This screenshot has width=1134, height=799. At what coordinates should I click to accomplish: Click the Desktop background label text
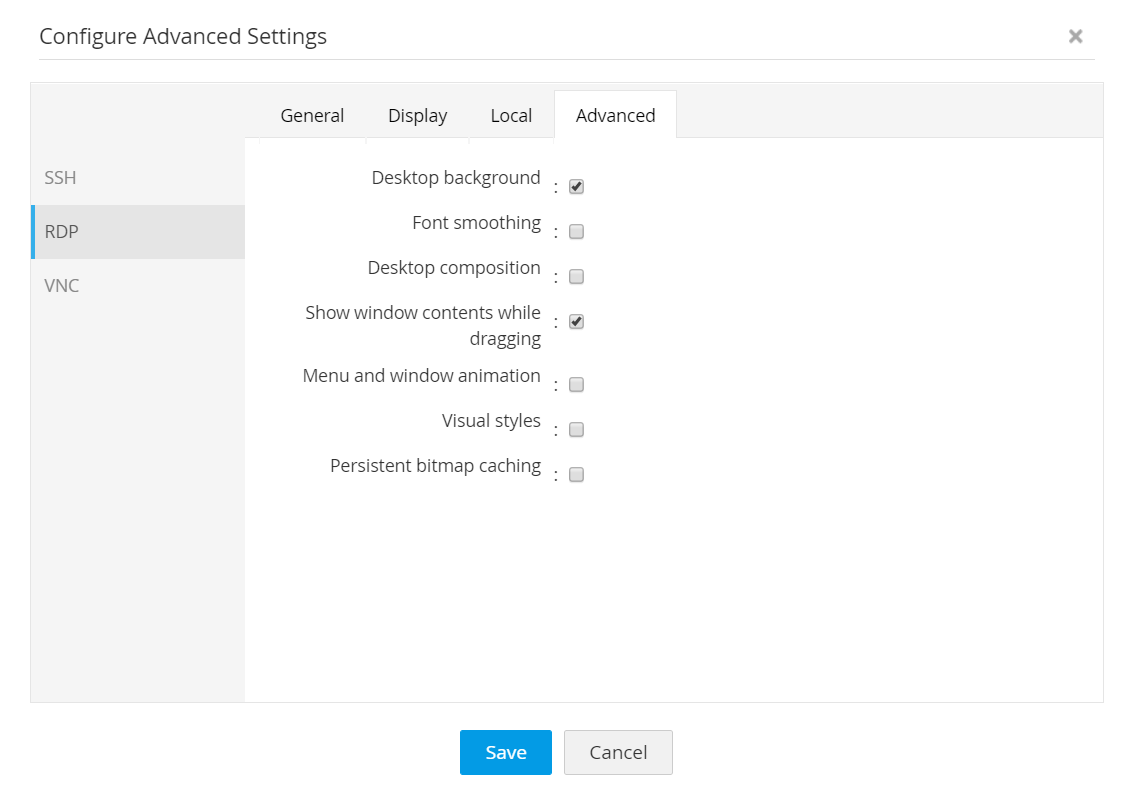point(456,178)
